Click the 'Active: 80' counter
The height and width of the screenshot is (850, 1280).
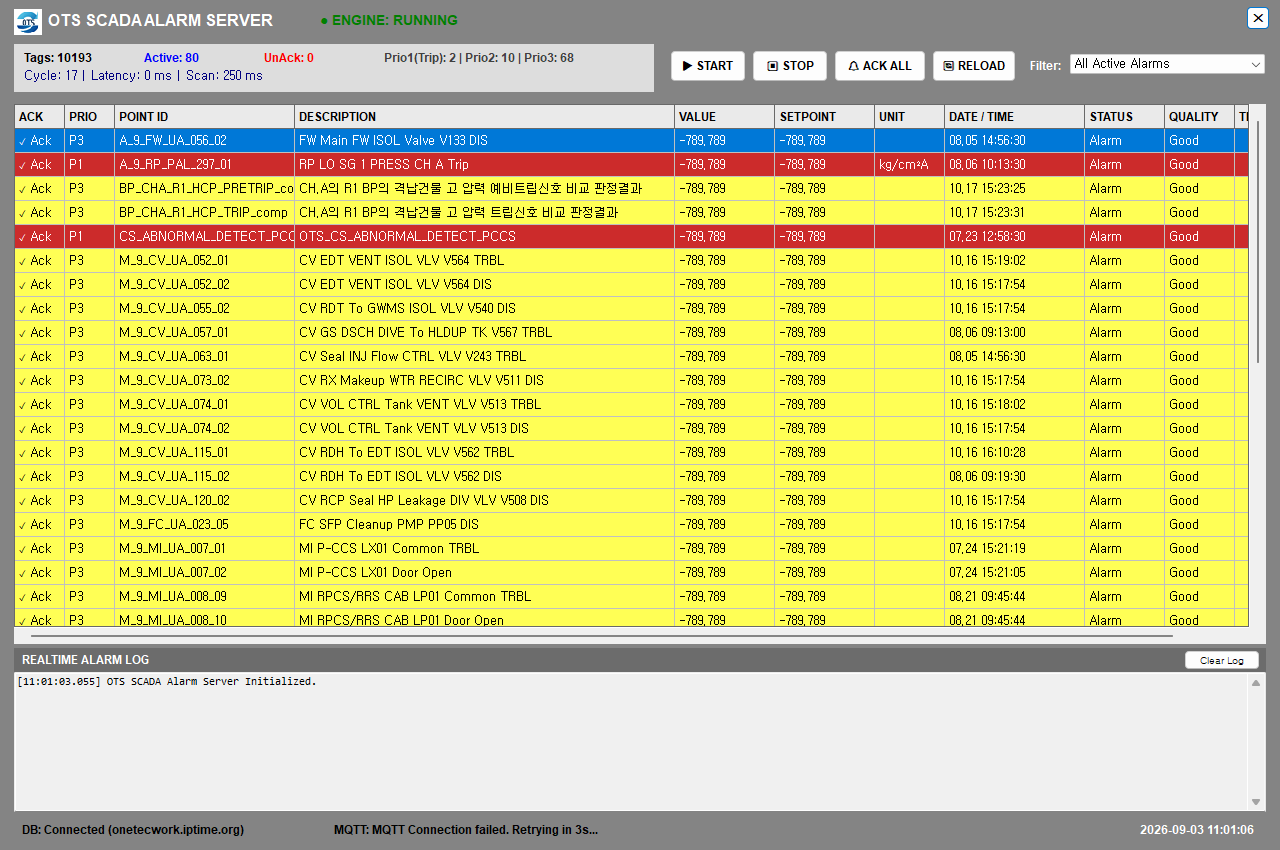click(171, 58)
